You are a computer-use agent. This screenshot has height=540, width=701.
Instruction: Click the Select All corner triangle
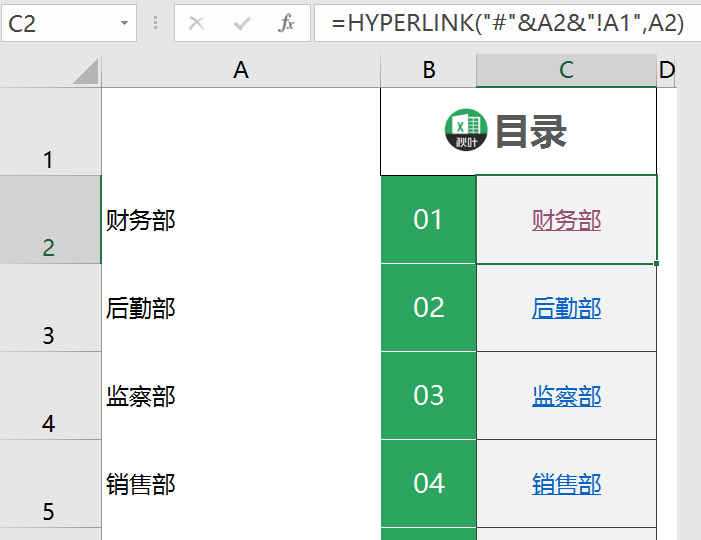coord(86,71)
